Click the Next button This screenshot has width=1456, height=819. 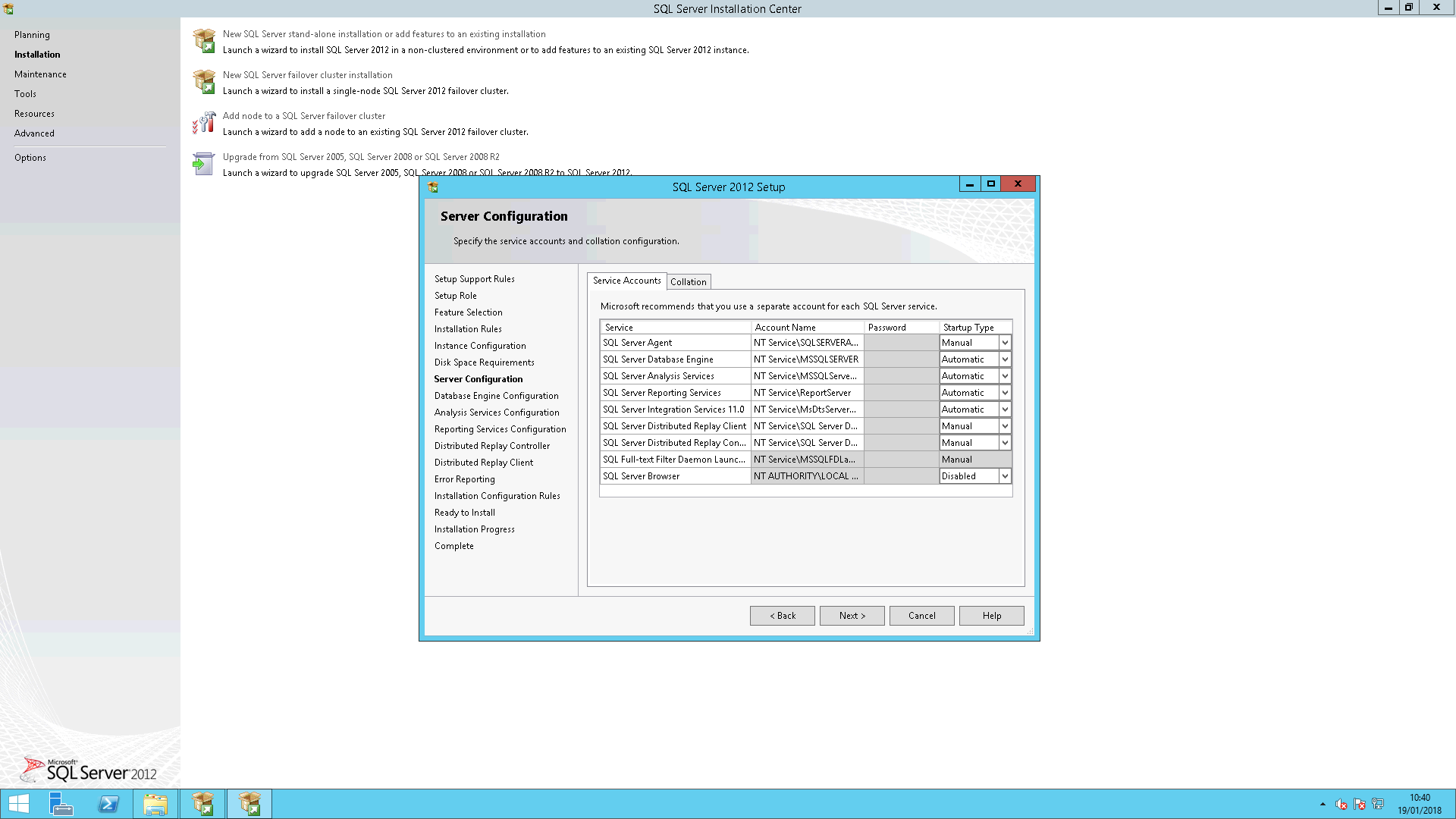click(852, 616)
